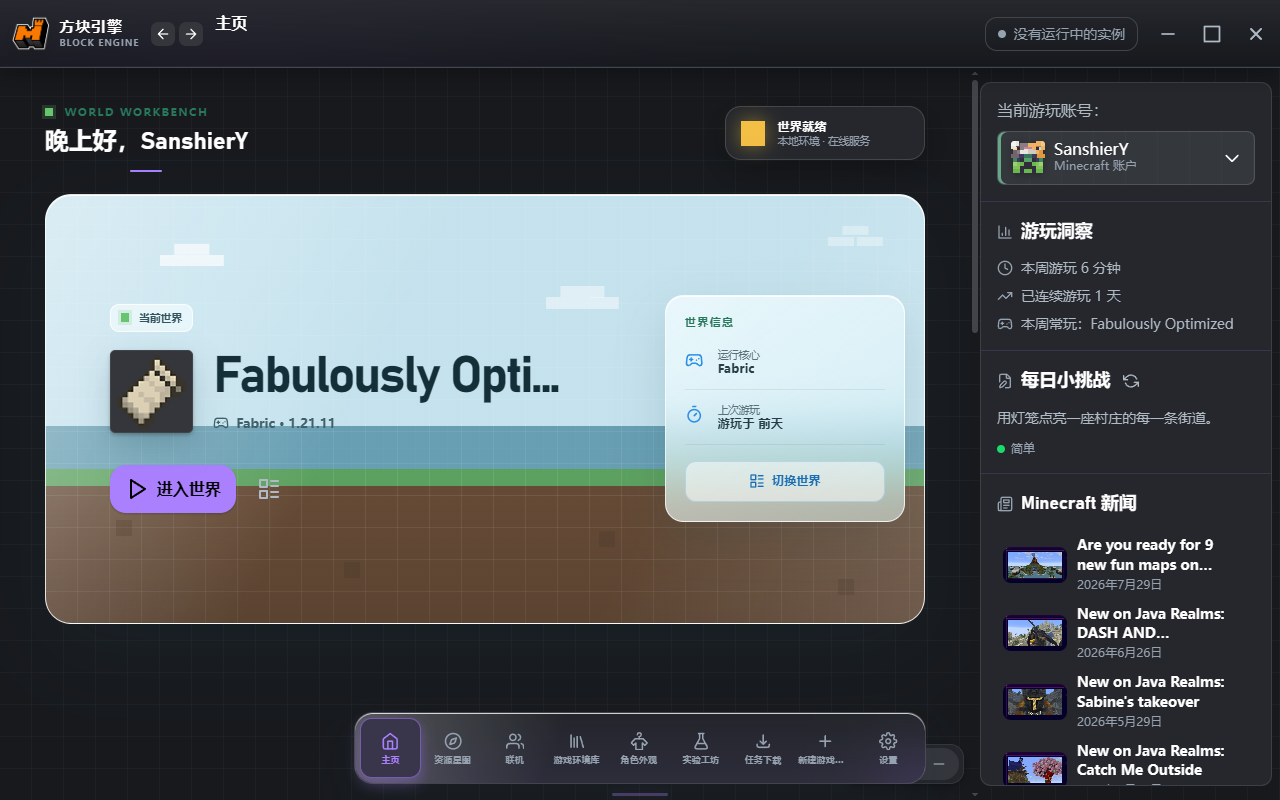Click the scrollbar's up arrow
Viewport: 1280px width, 800px height.
pos(975,74)
